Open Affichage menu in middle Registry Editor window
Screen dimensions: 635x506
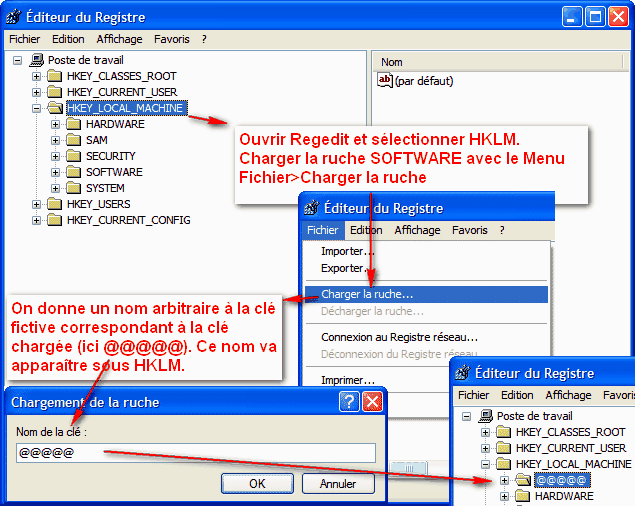coord(418,230)
